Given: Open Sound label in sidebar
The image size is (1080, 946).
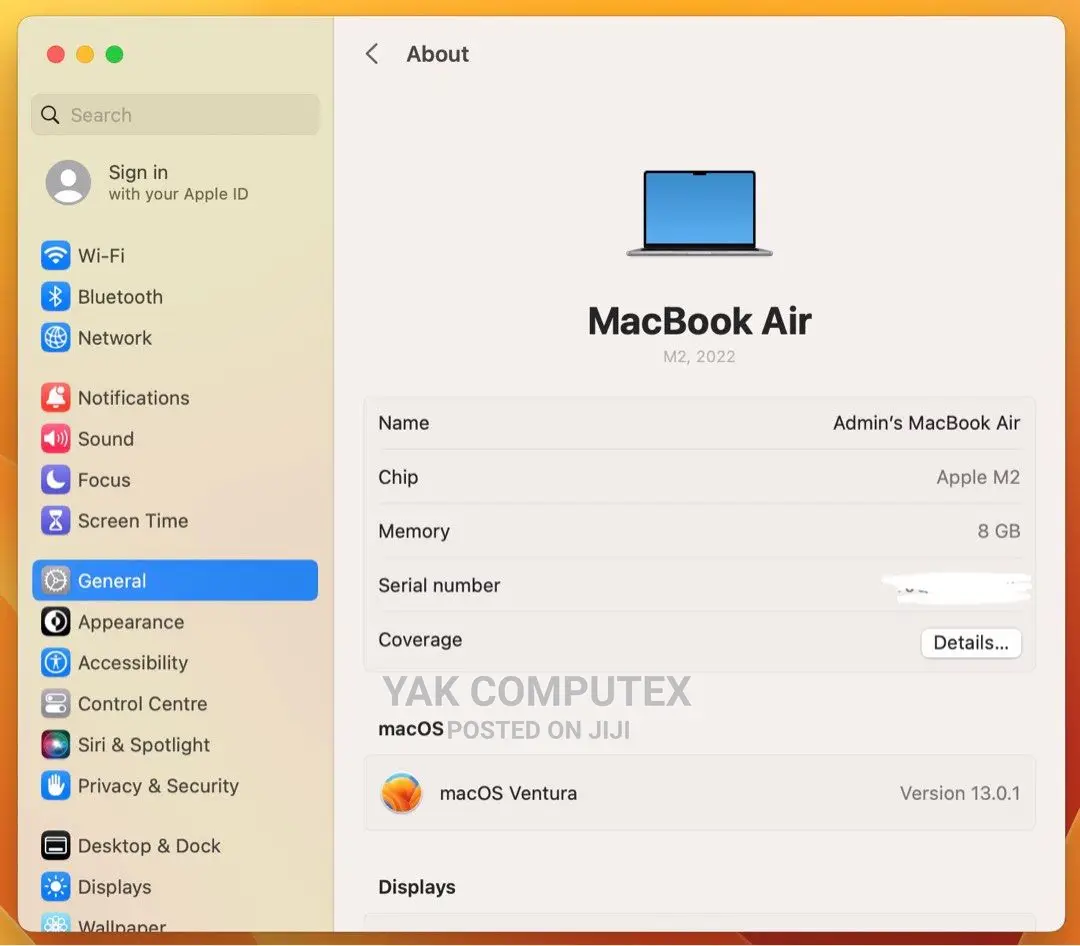Looking at the screenshot, I should pyautogui.click(x=105, y=439).
